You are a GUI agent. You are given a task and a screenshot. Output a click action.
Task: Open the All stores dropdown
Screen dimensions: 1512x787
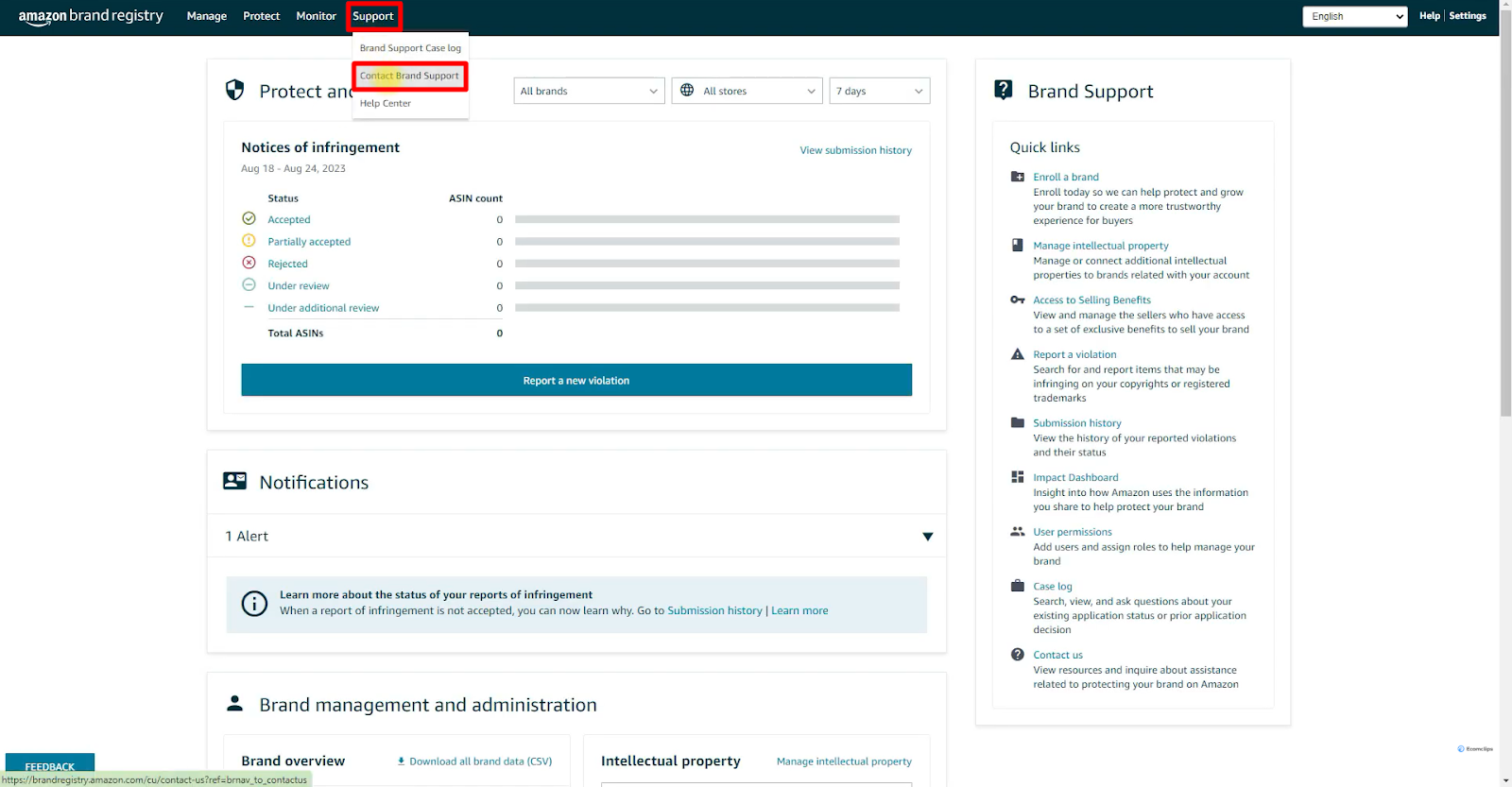tap(747, 91)
